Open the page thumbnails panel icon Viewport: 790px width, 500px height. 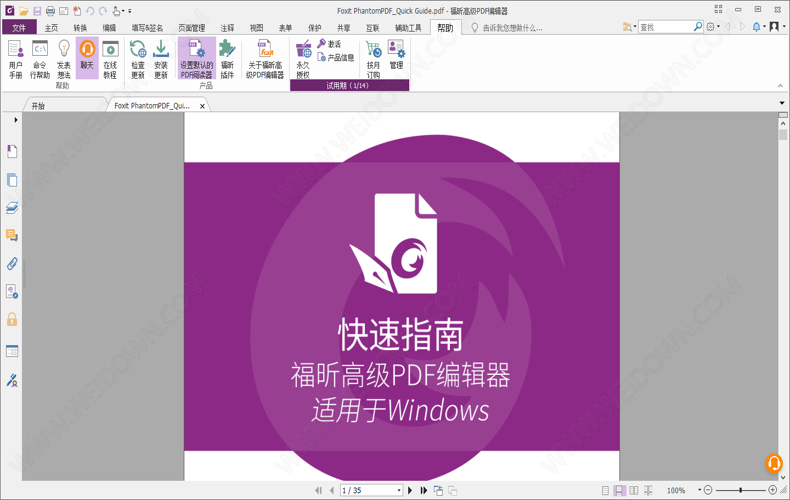tap(12, 180)
